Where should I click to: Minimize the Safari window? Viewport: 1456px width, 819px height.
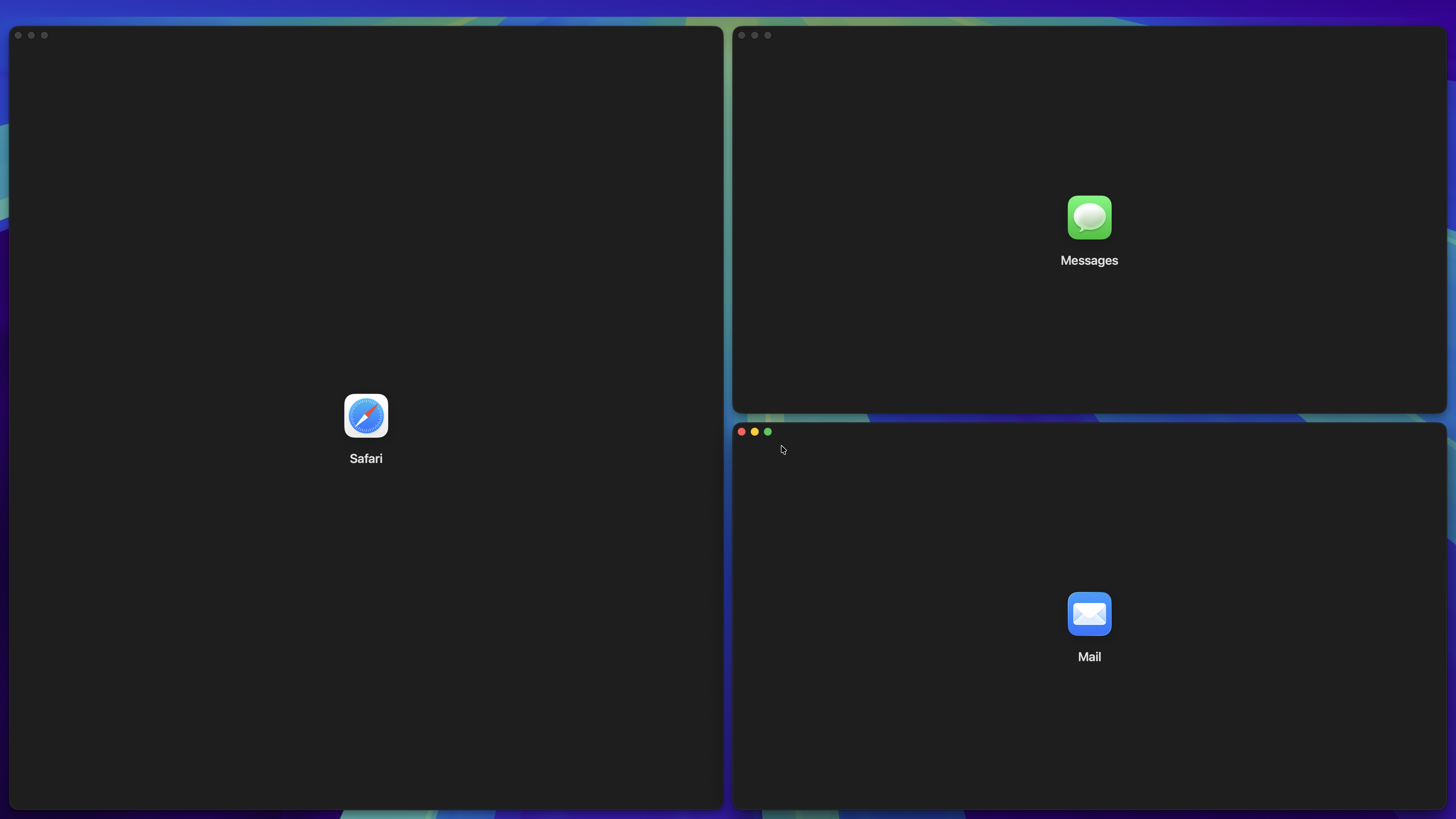pyautogui.click(x=31, y=35)
